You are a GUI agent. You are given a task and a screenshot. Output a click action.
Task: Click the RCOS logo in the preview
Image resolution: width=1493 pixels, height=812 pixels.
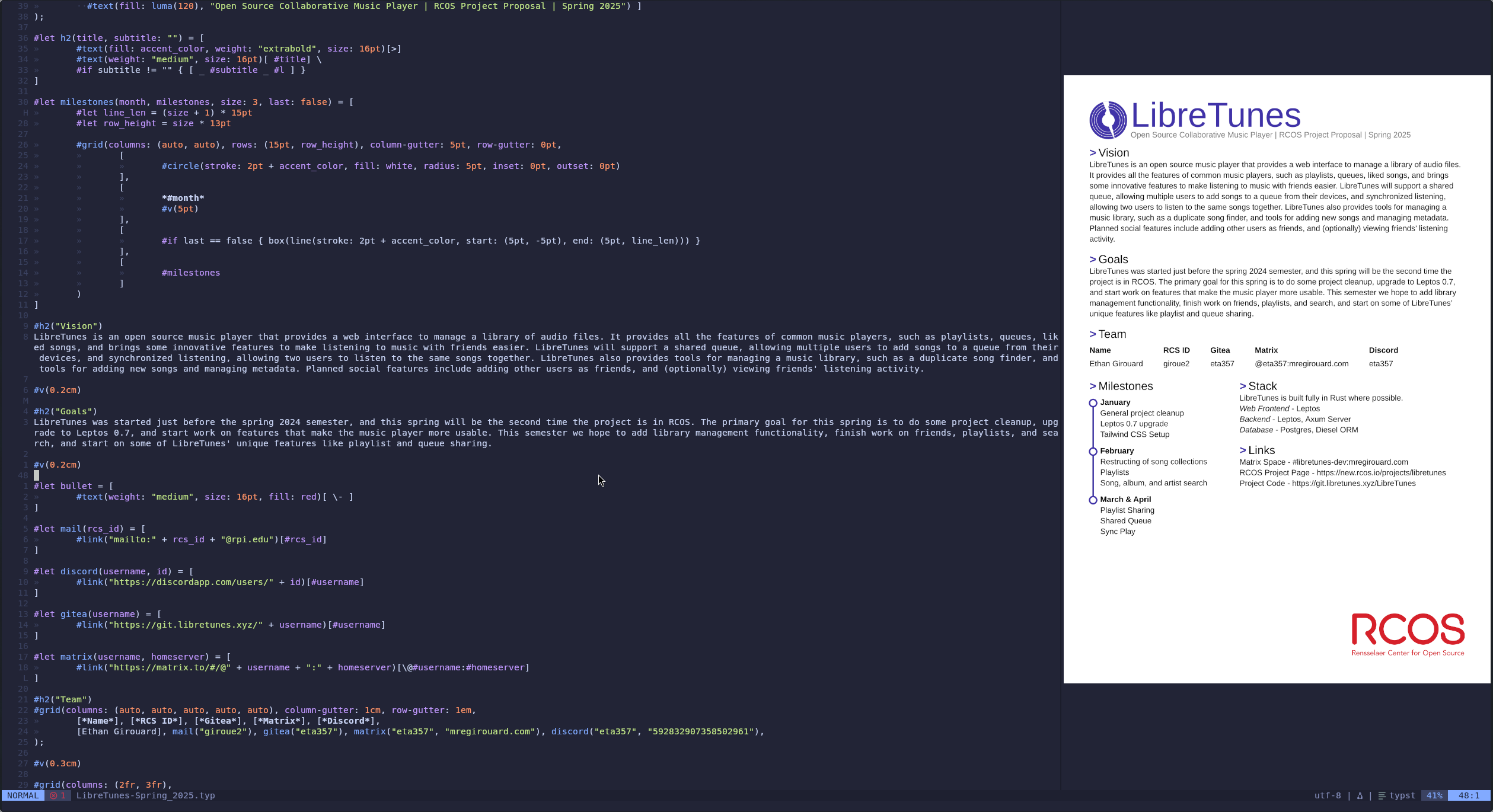pos(1408,634)
